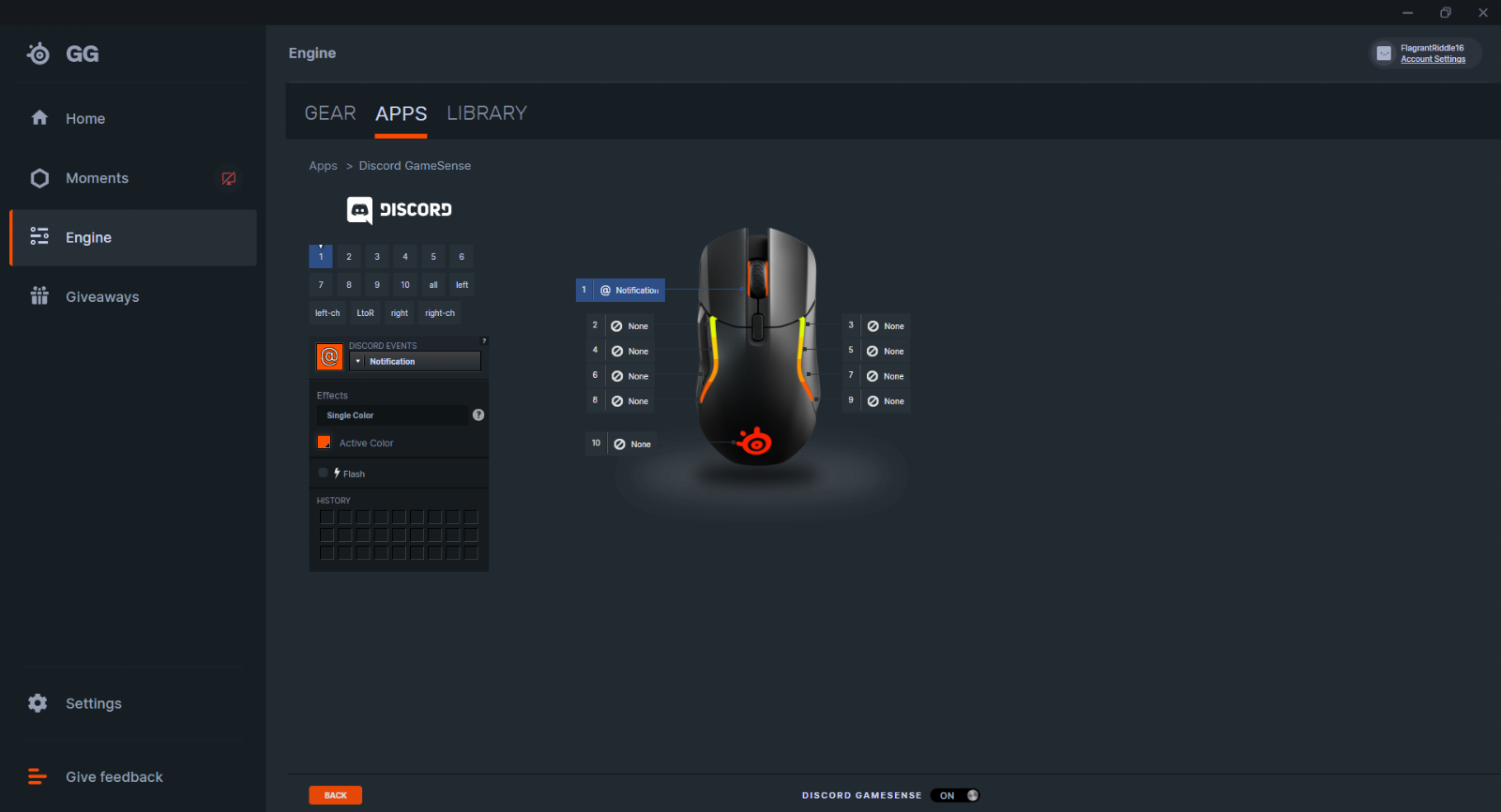Click the Home label in sidebar

click(85, 118)
